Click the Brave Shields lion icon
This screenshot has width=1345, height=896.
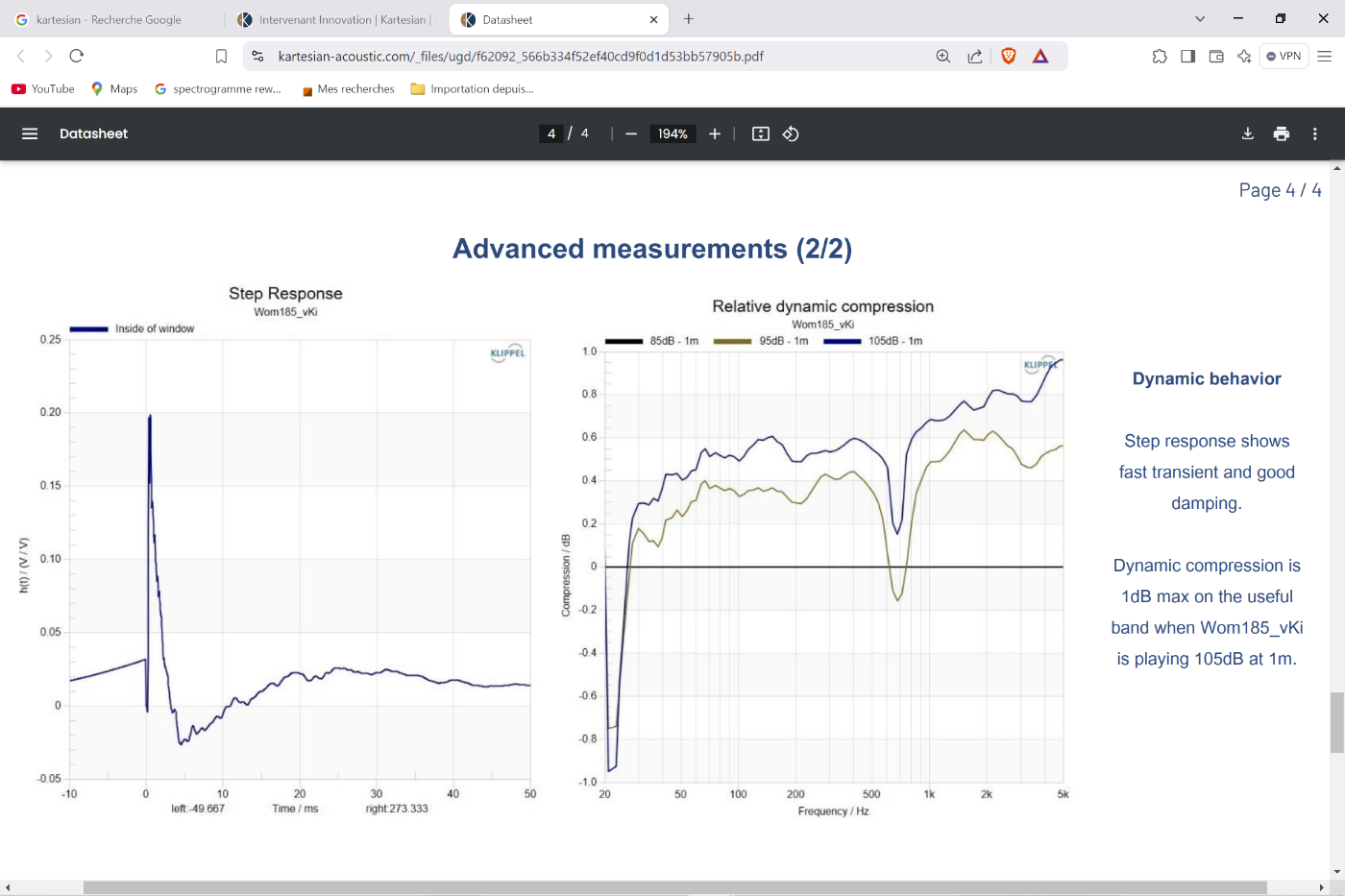(1009, 56)
